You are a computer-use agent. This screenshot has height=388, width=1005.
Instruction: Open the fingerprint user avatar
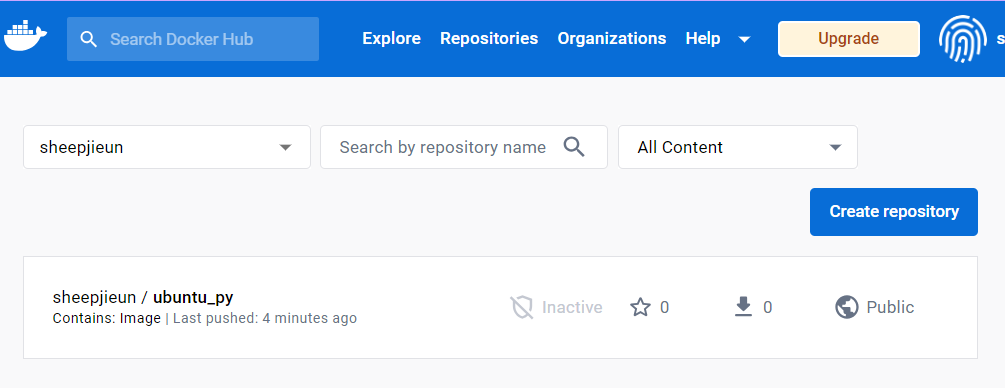pos(963,39)
